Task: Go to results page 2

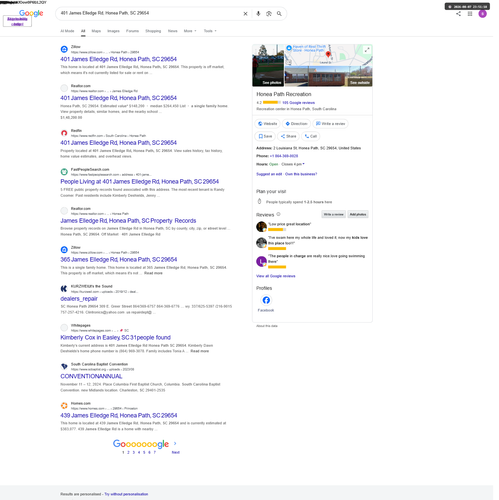Action: (x=128, y=452)
